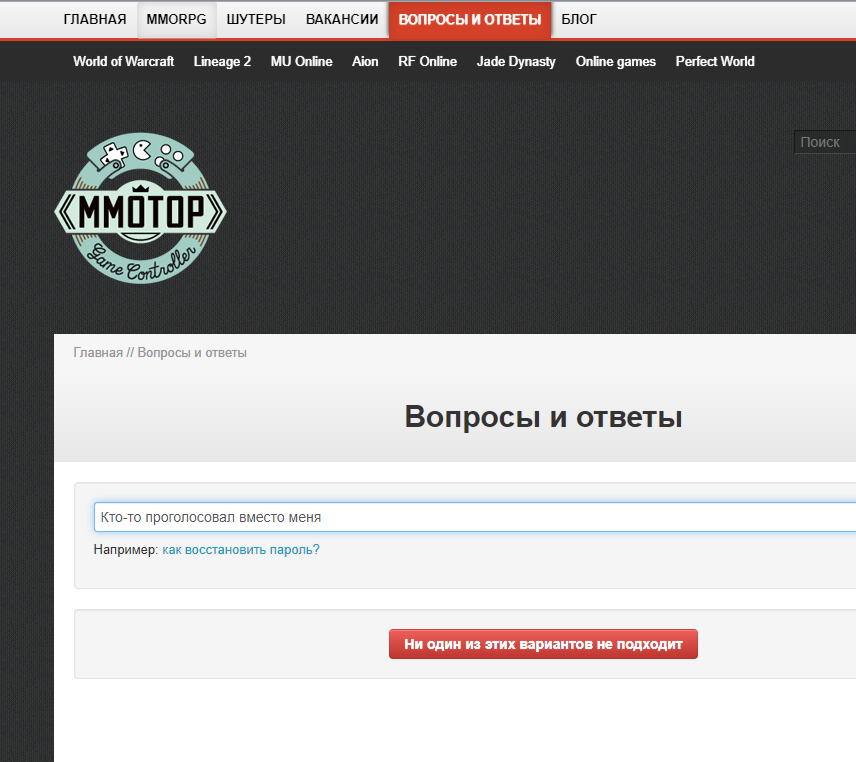Open the RF Online category
The image size is (856, 762).
pos(427,61)
